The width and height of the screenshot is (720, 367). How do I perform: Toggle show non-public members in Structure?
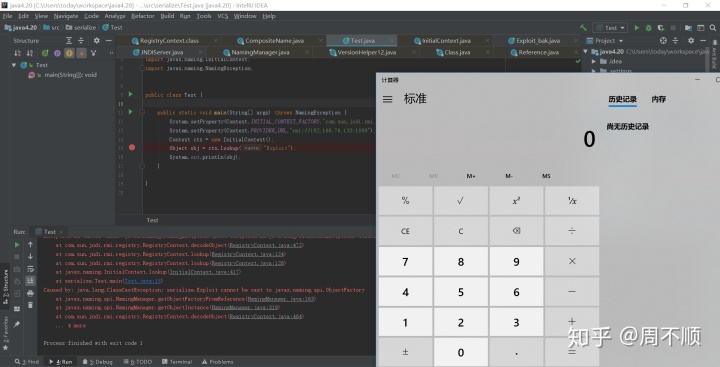pyautogui.click(x=82, y=53)
